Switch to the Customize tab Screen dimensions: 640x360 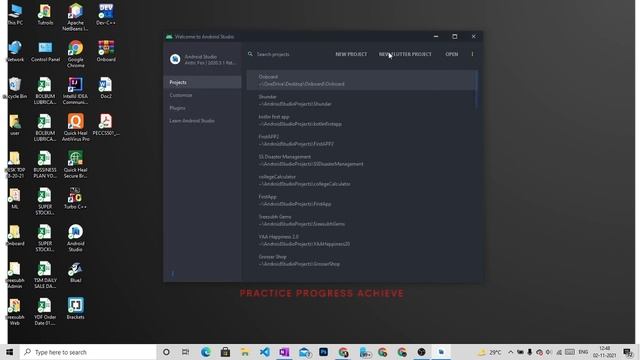tap(202, 95)
